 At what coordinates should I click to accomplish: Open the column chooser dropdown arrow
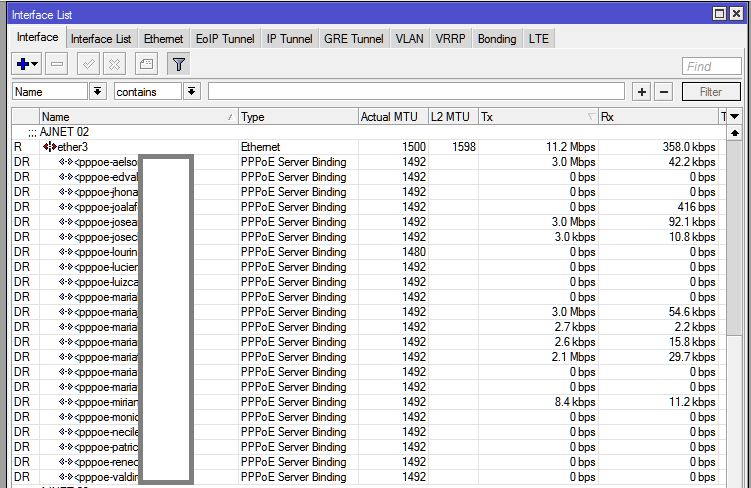coord(735,116)
